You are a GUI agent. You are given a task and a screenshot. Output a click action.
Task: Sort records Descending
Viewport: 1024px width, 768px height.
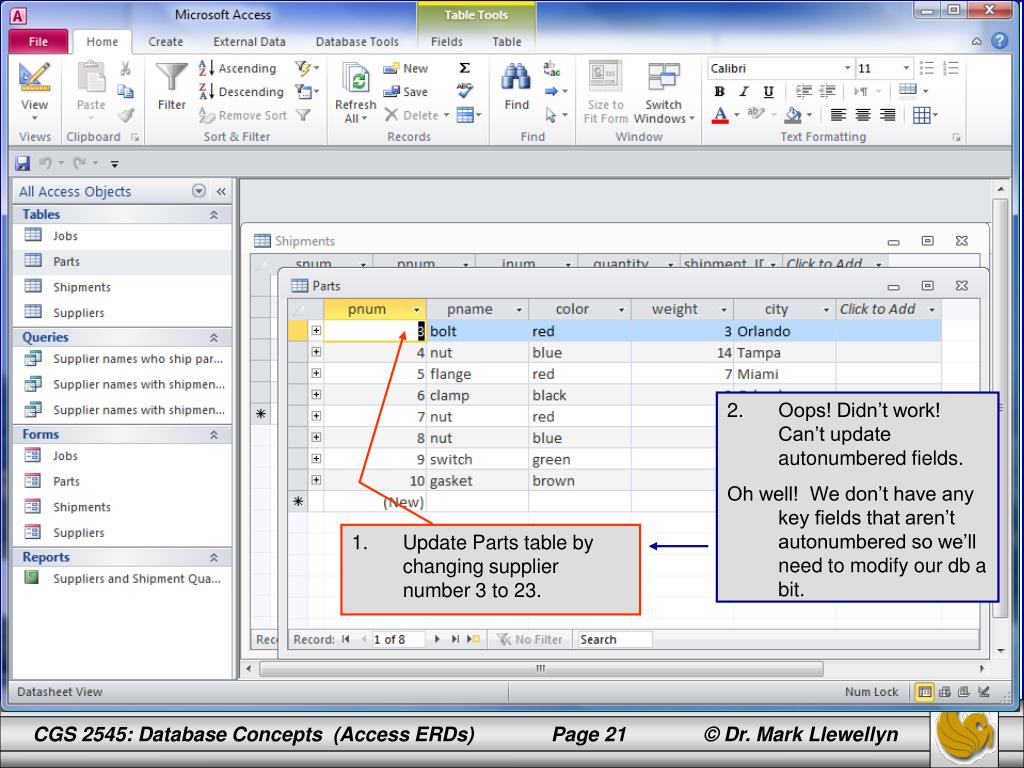241,91
